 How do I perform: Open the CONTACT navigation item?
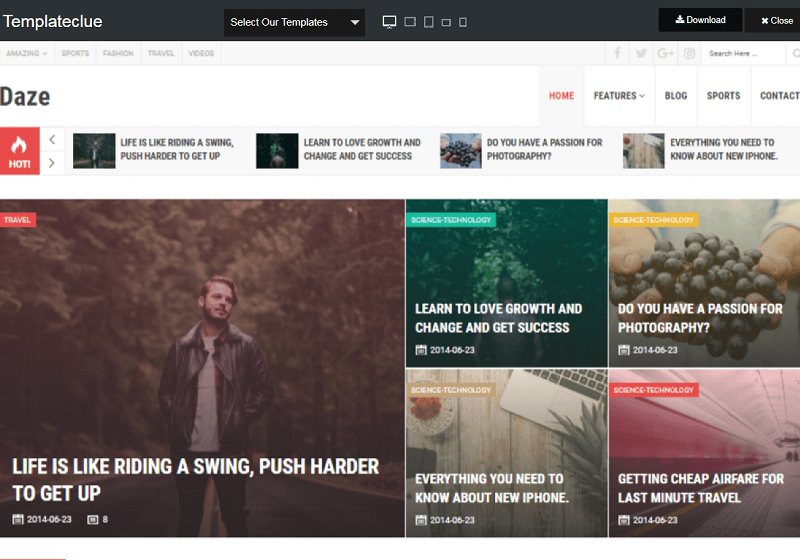[x=779, y=96]
